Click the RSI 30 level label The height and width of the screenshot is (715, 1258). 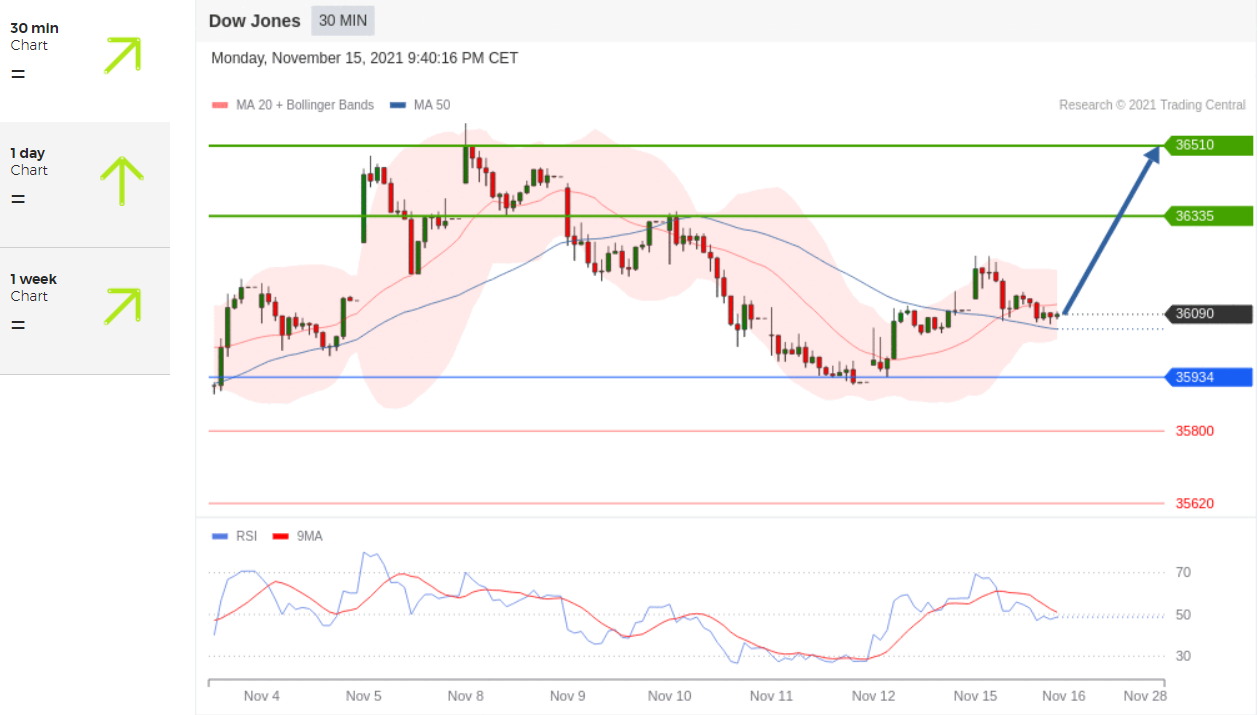coord(1183,656)
